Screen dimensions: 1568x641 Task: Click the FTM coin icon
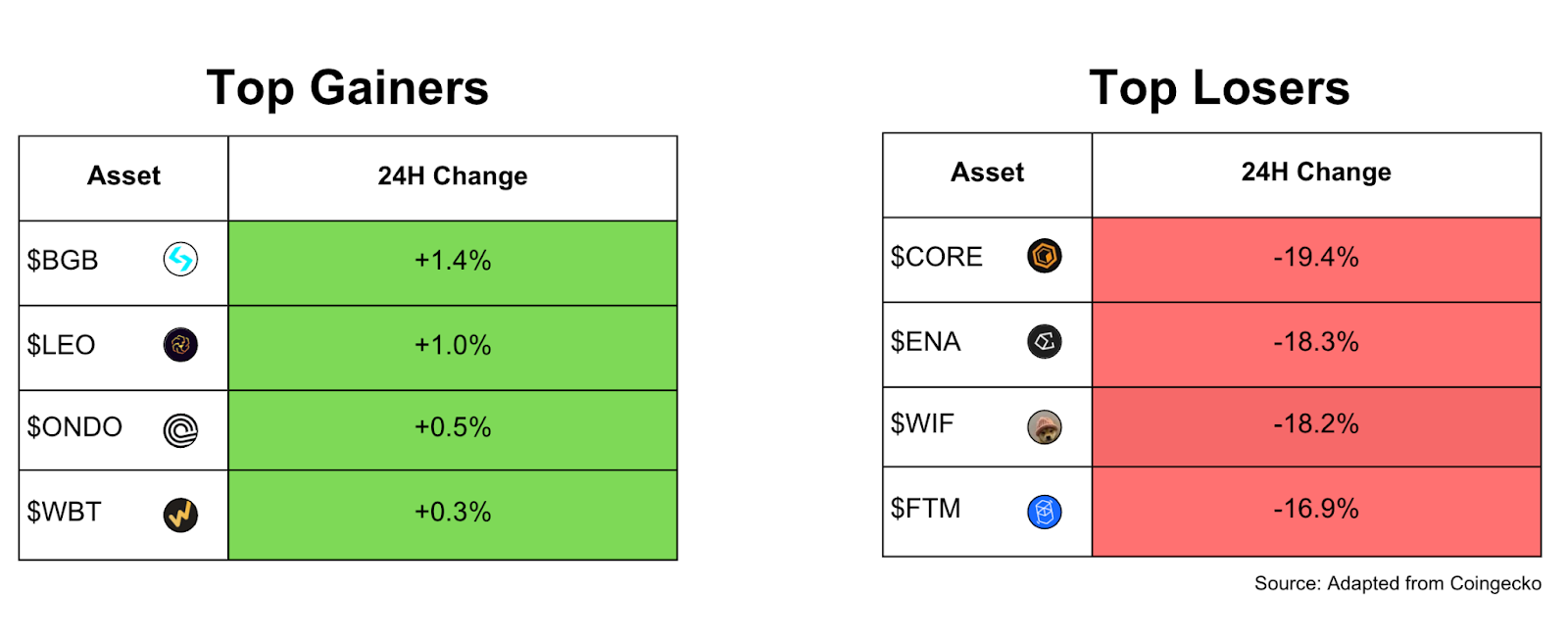pos(1045,512)
